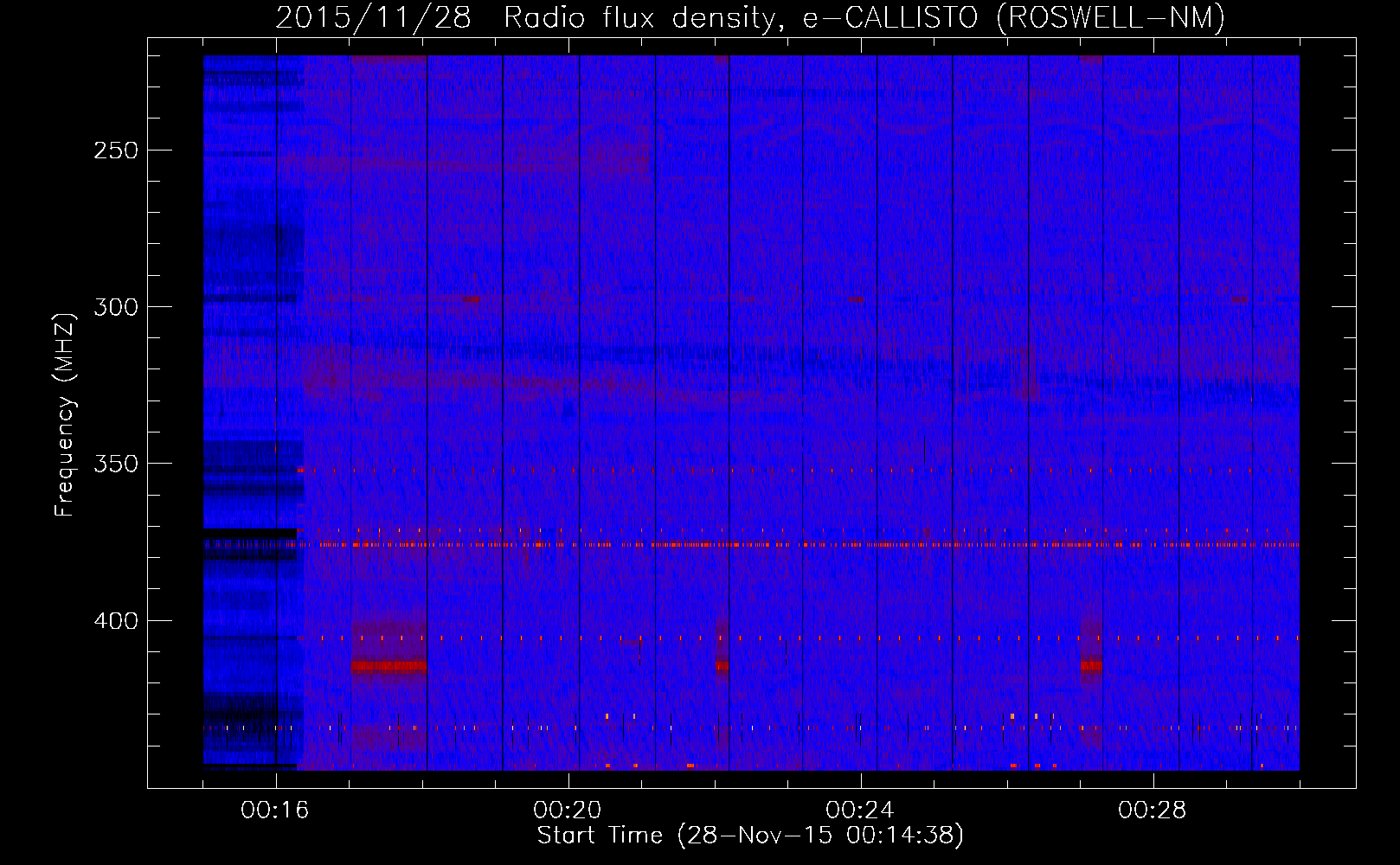1400x865 pixels.
Task: Click the 300 frequency tick label
Action: (115, 307)
